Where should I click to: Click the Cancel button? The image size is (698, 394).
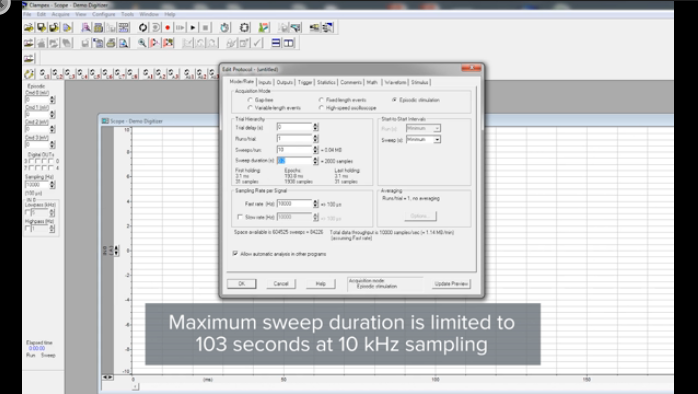(x=281, y=284)
